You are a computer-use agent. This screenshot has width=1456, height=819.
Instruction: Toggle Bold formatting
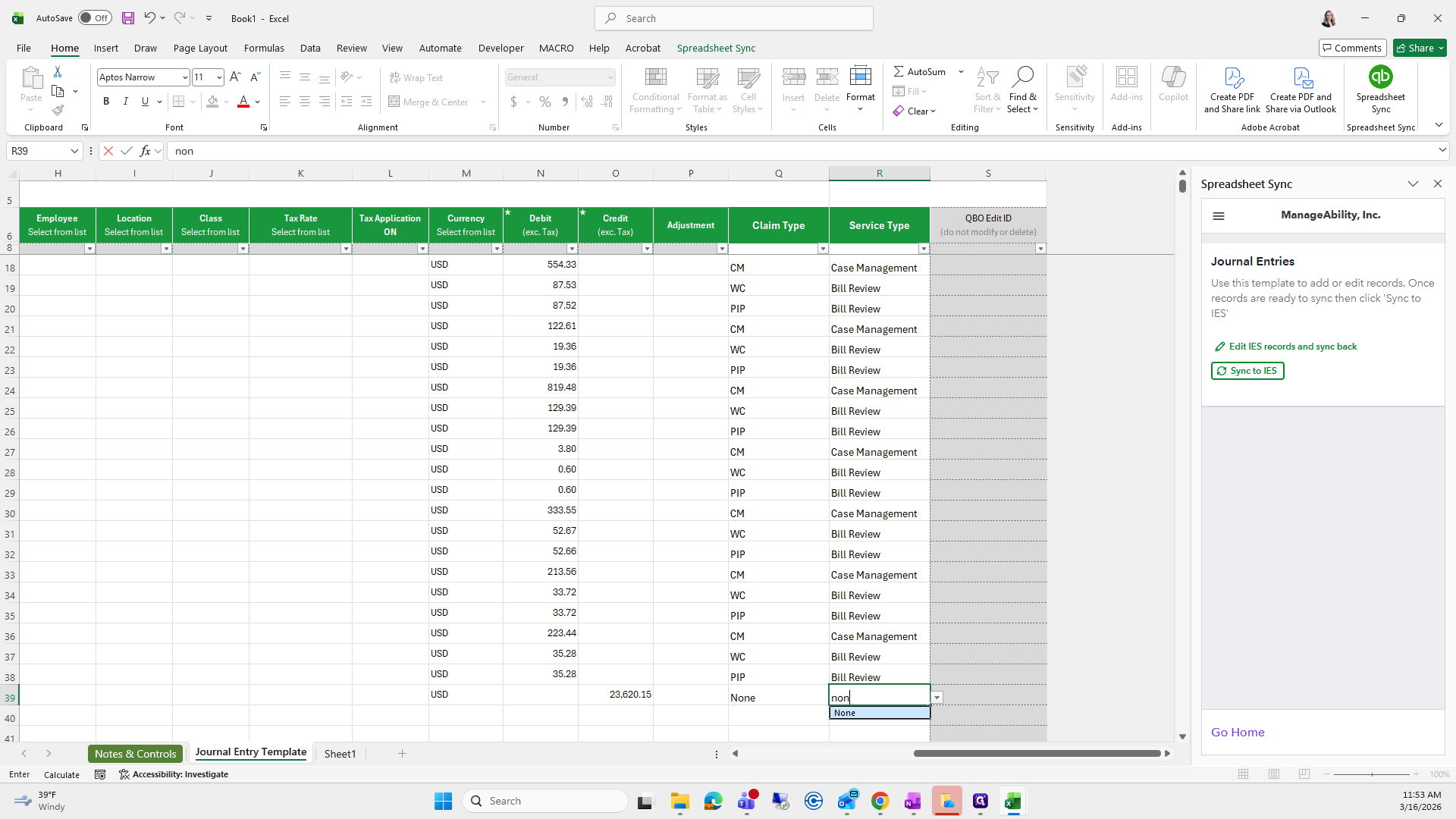click(106, 102)
